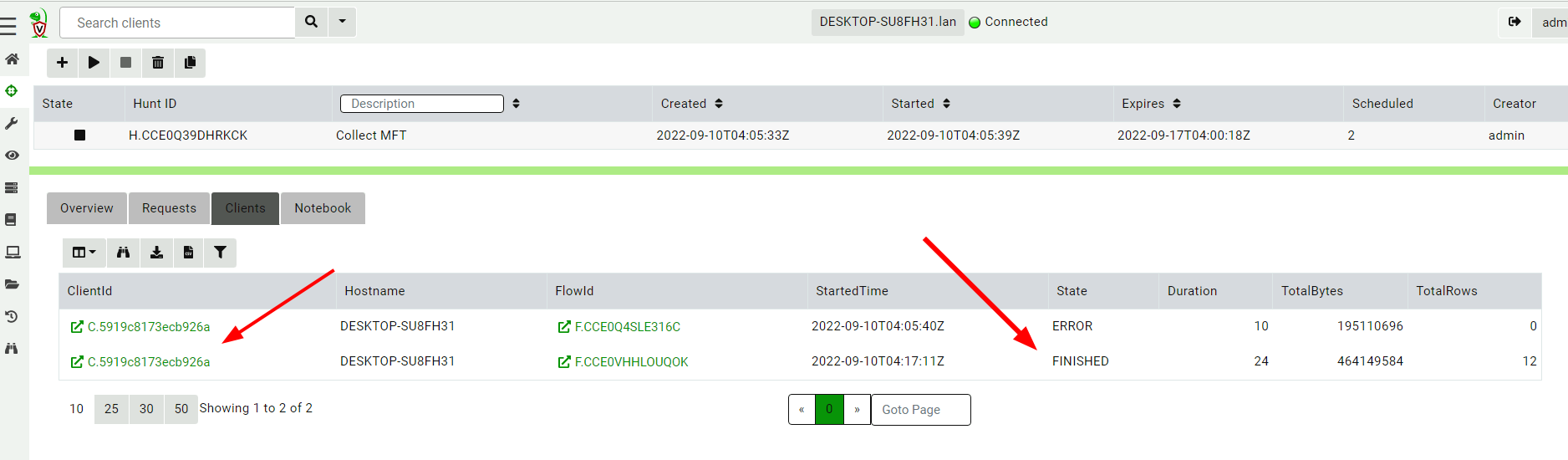The image size is (1568, 460).
Task: Go to Home in the sidebar
Action: coord(12,59)
